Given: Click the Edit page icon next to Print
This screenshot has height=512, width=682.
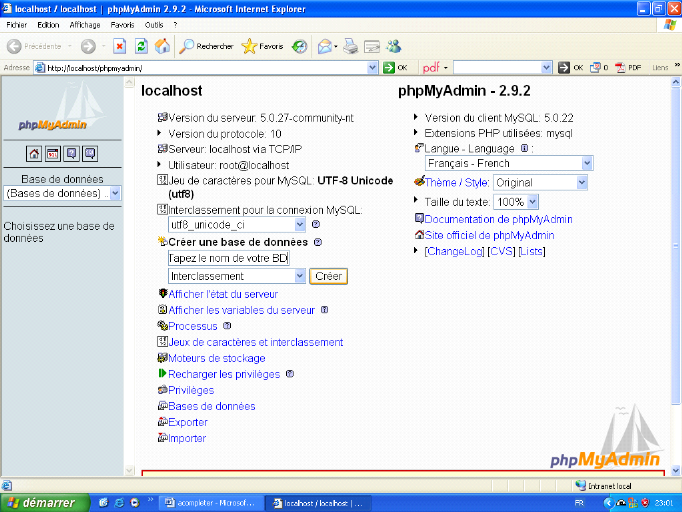Looking at the screenshot, I should coord(372,46).
